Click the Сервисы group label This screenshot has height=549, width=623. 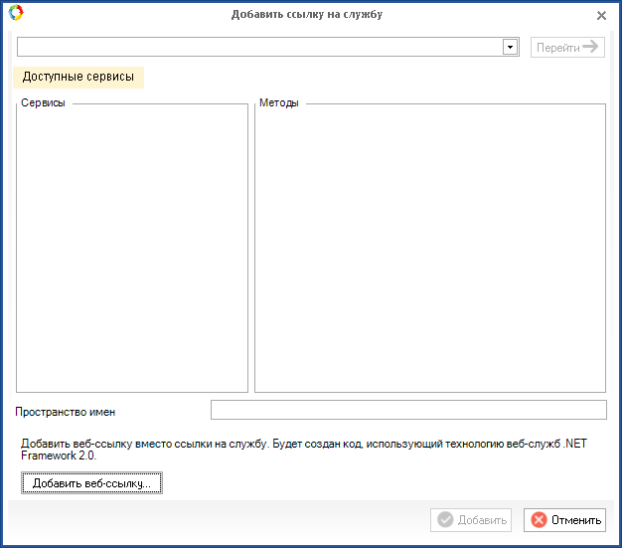tap(43, 104)
